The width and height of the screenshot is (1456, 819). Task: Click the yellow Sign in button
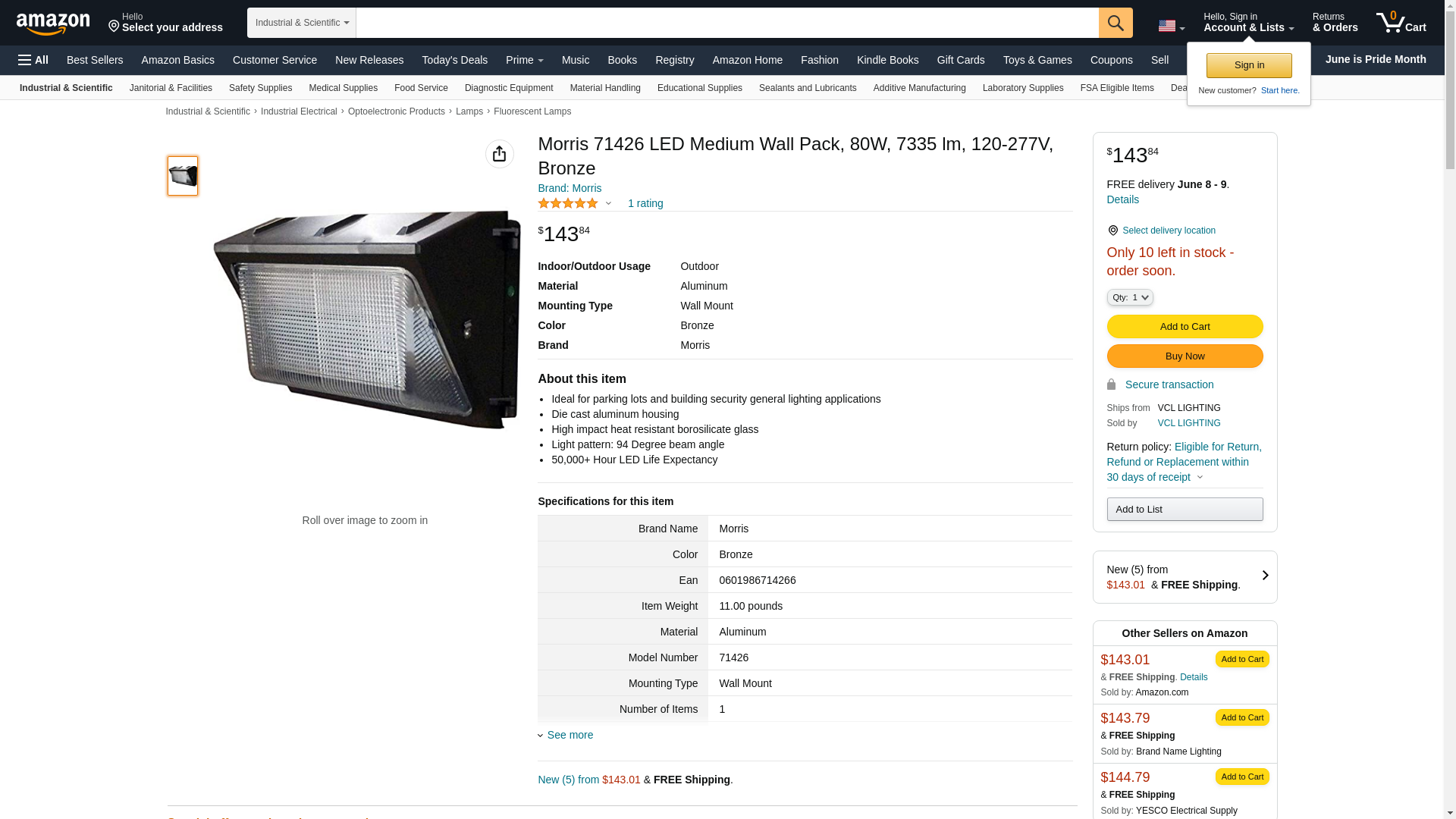click(x=1248, y=65)
